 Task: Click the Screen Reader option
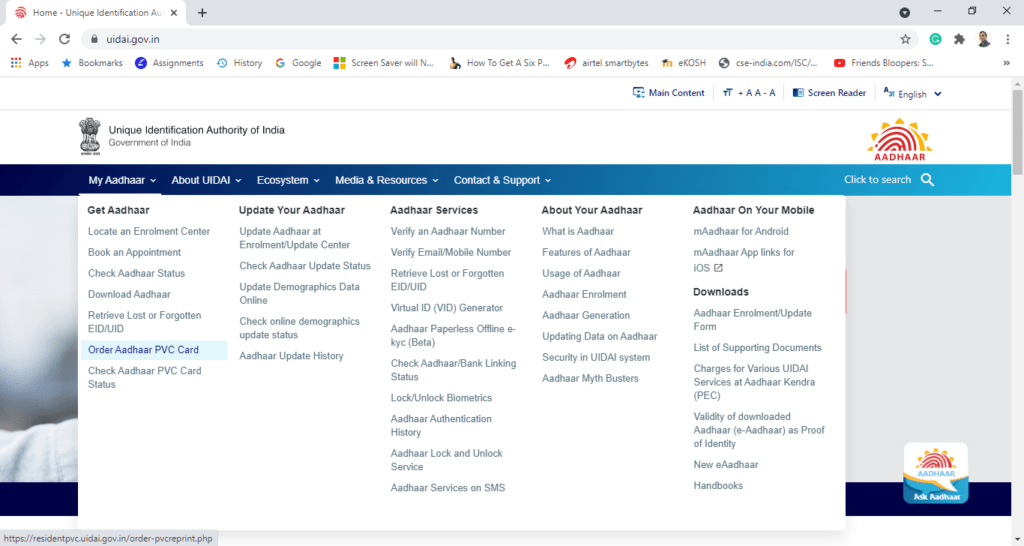829,93
